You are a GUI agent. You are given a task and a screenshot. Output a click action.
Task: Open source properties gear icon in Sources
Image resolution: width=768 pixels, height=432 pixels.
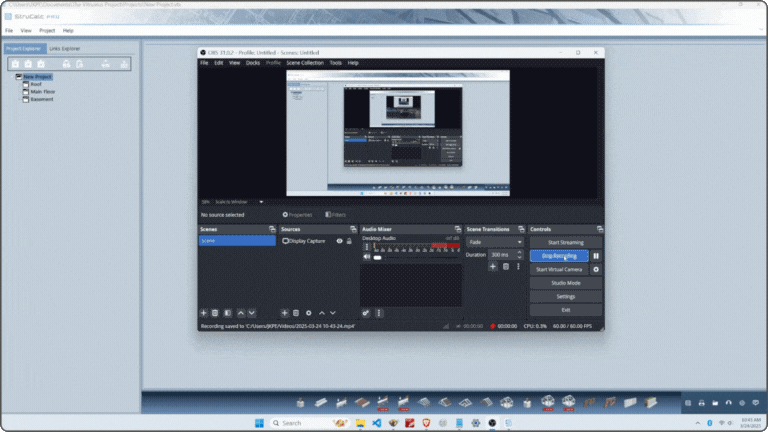click(x=308, y=313)
